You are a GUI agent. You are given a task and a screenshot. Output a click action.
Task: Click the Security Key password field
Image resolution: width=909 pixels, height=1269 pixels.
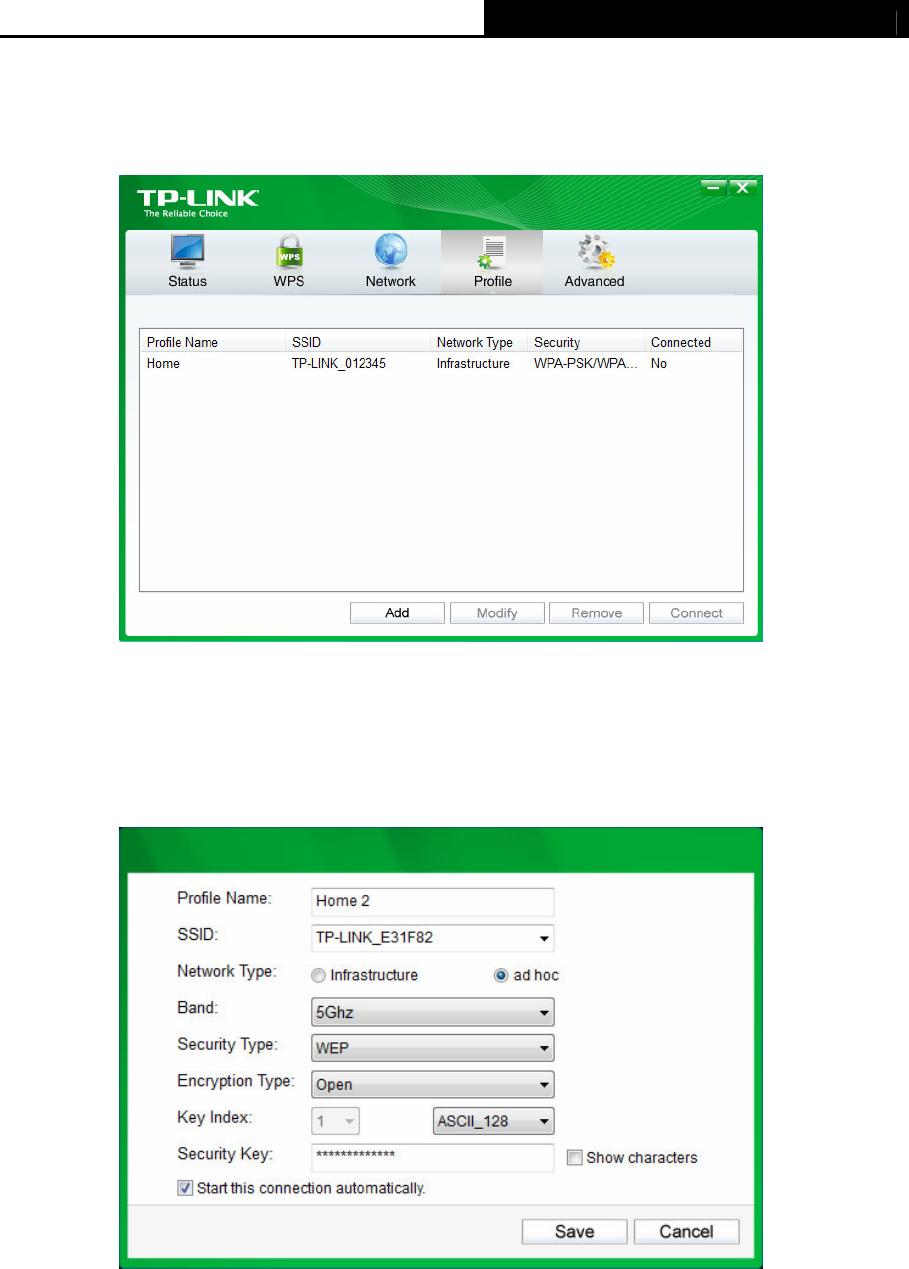tap(432, 1157)
